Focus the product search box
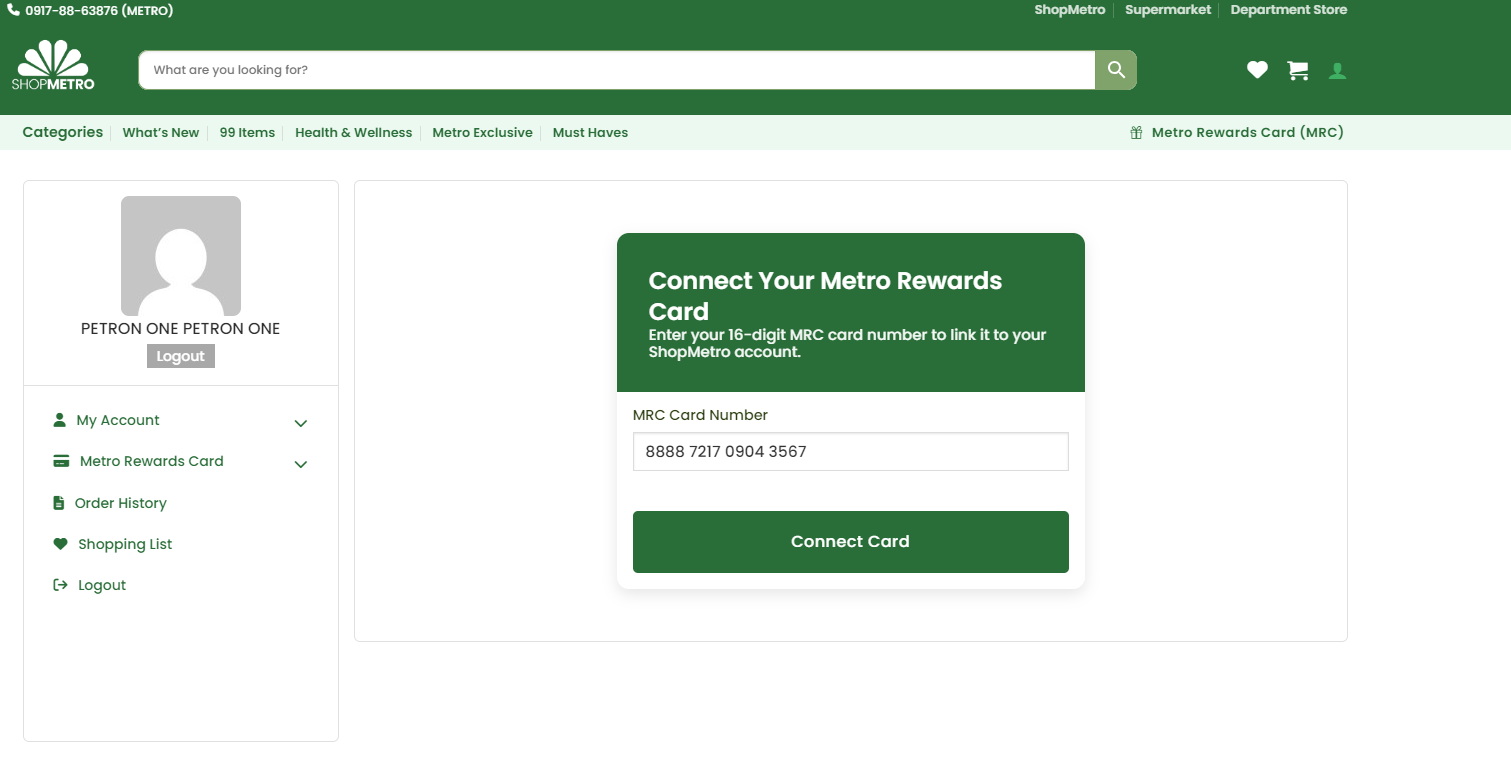 click(617, 70)
